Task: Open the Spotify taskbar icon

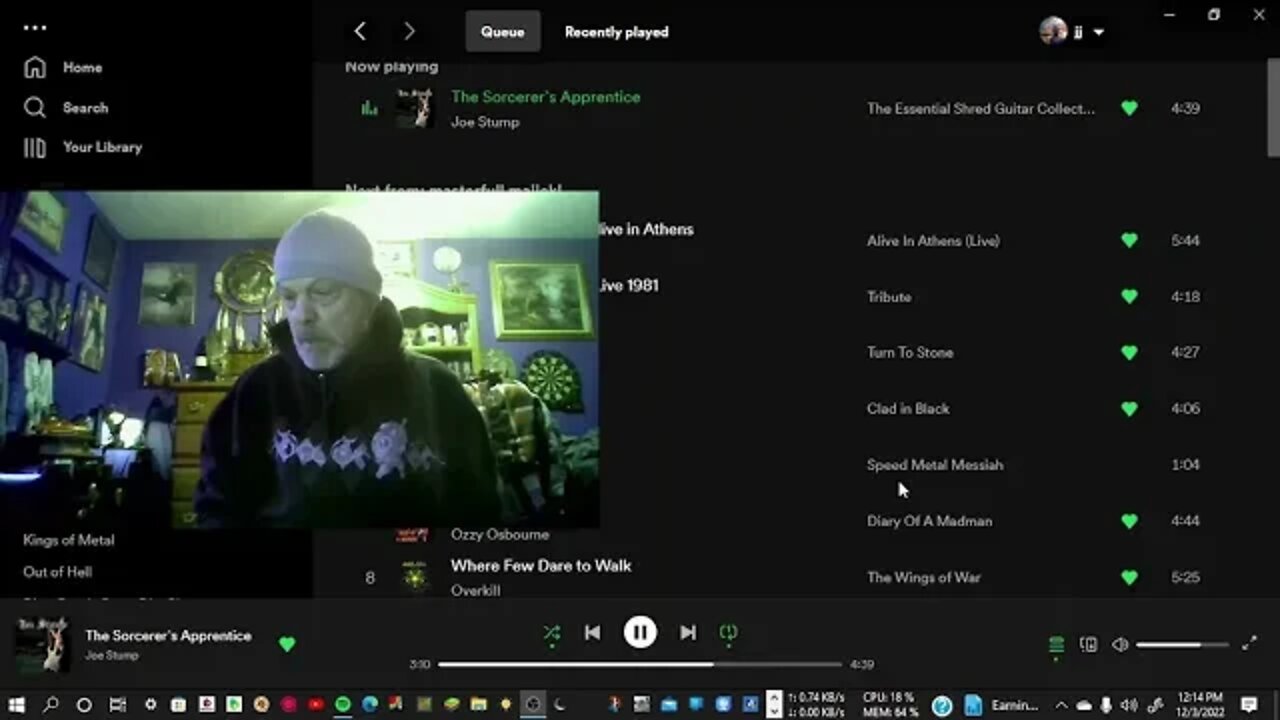Action: (x=343, y=705)
